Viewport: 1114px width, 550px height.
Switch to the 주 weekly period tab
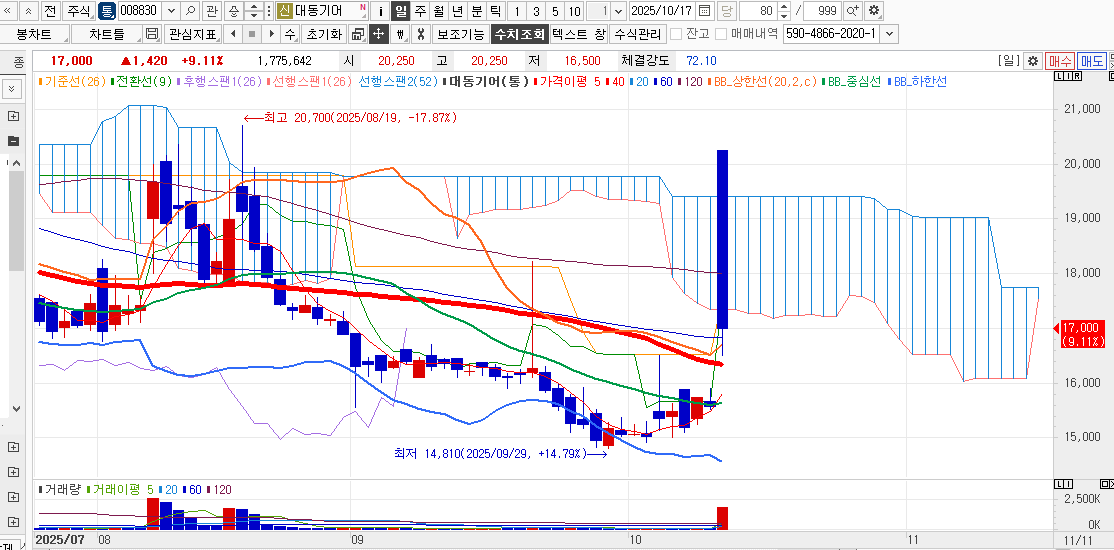click(420, 11)
